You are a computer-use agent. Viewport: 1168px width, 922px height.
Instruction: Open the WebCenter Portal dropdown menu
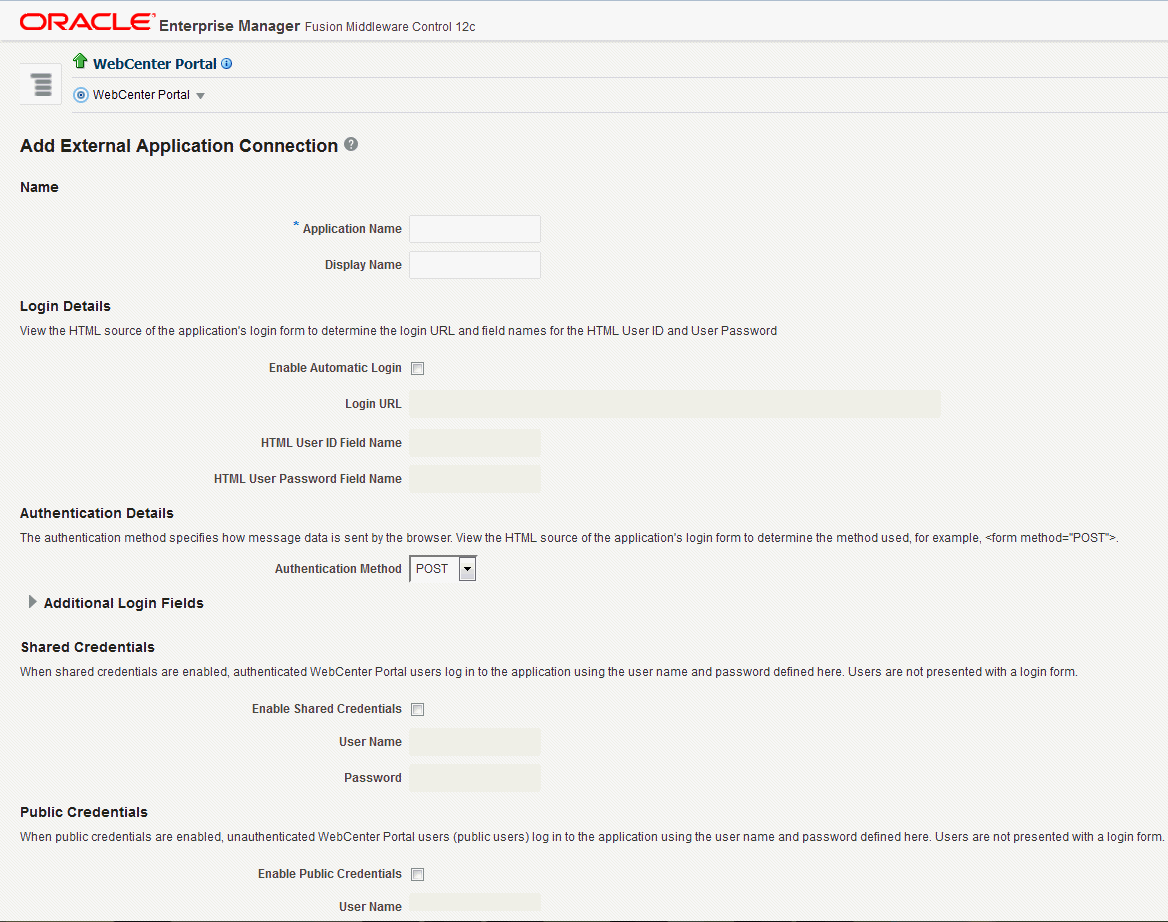click(200, 96)
